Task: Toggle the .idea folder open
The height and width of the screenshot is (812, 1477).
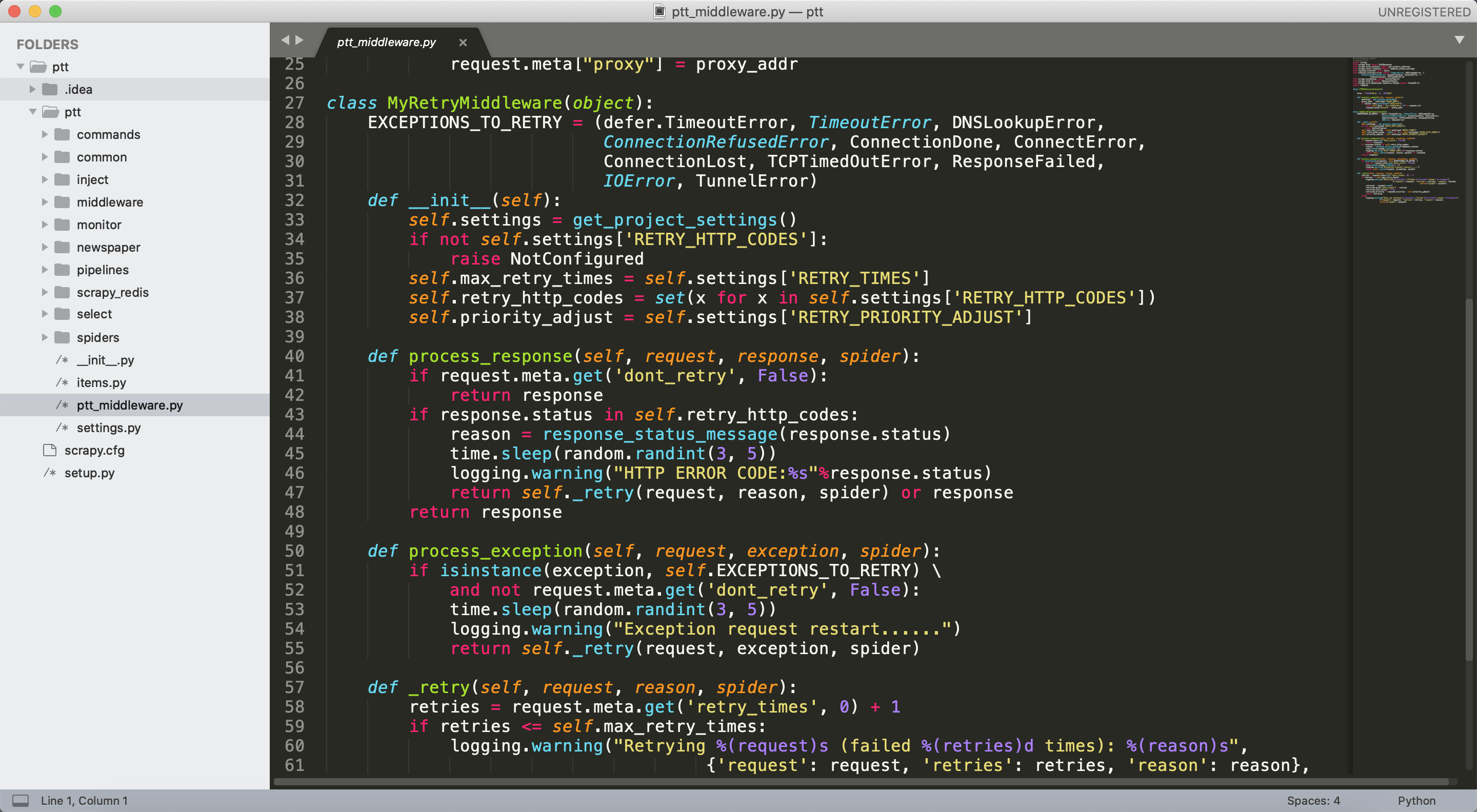Action: pyautogui.click(x=36, y=89)
